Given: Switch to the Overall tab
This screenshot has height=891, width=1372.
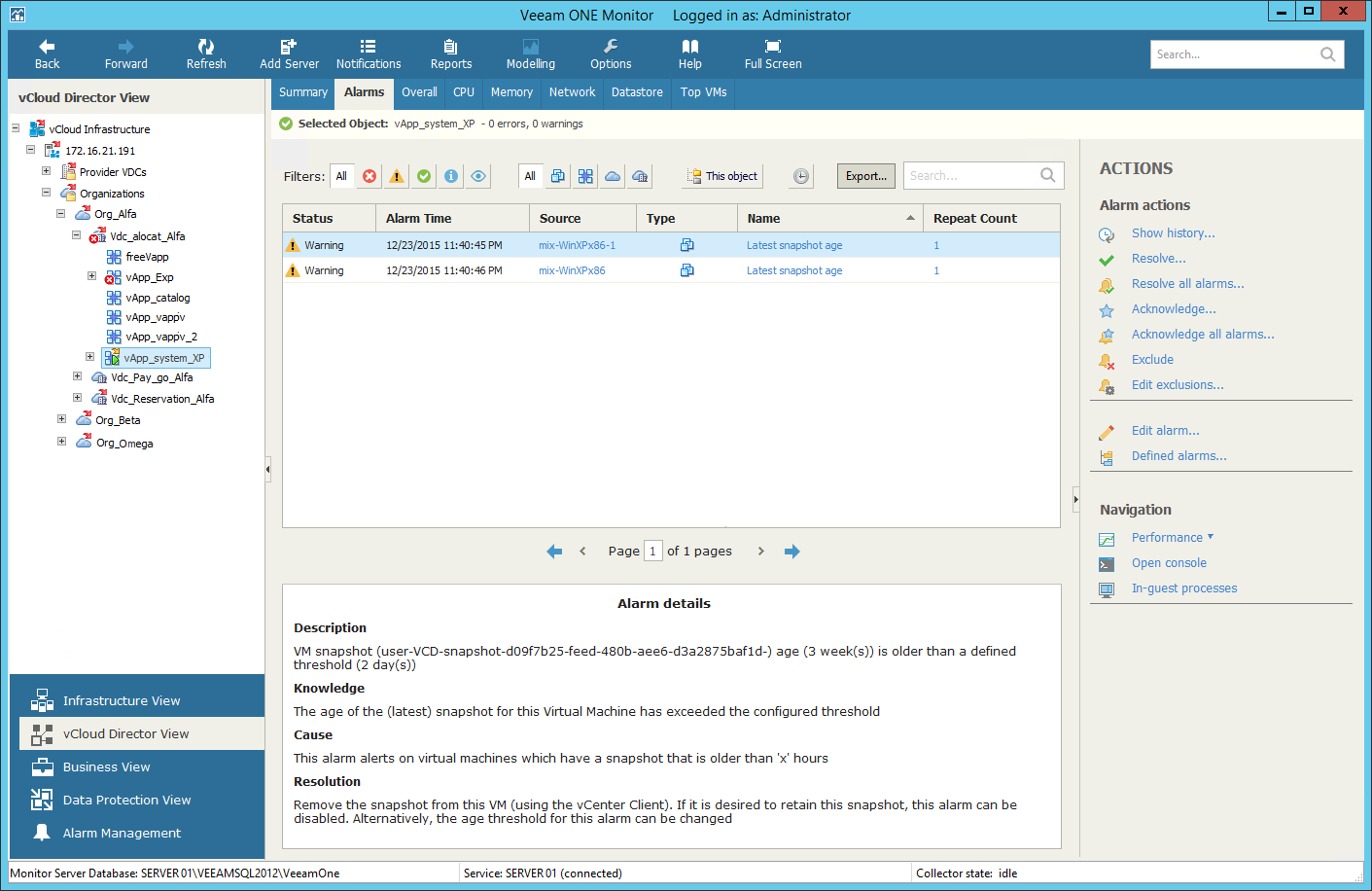Looking at the screenshot, I should pos(419,92).
